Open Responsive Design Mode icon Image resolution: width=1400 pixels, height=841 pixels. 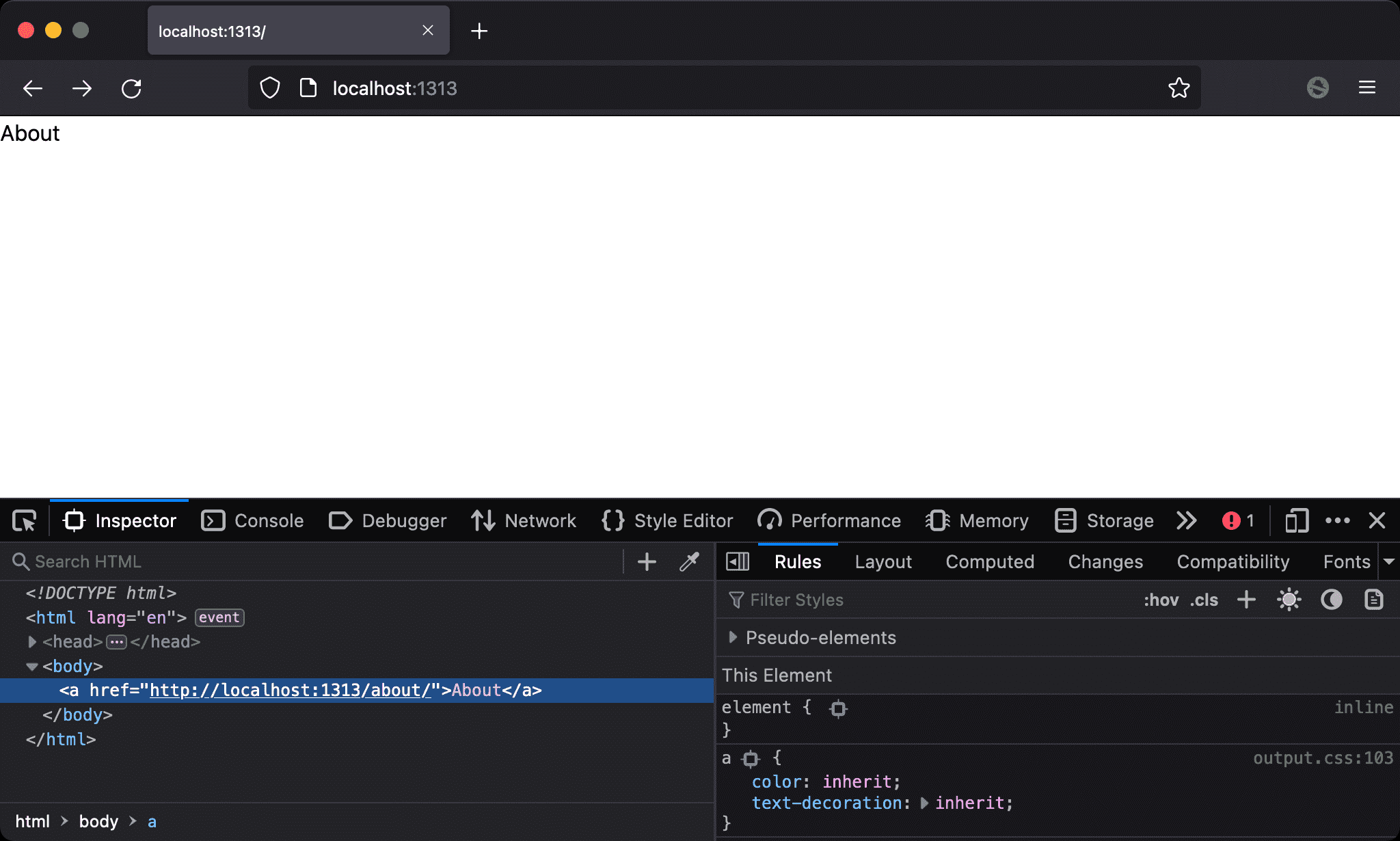[x=1296, y=521]
